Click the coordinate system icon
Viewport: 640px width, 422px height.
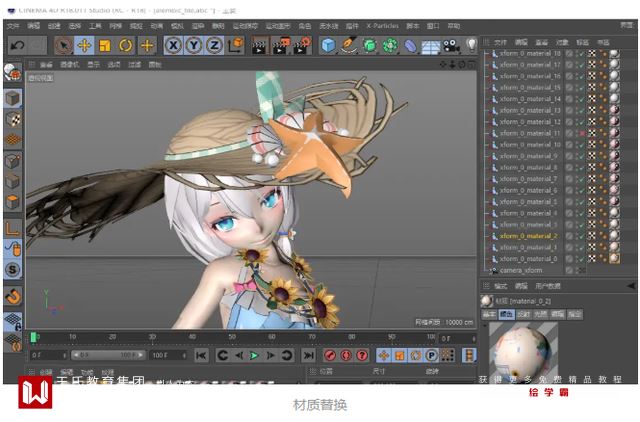pos(236,45)
